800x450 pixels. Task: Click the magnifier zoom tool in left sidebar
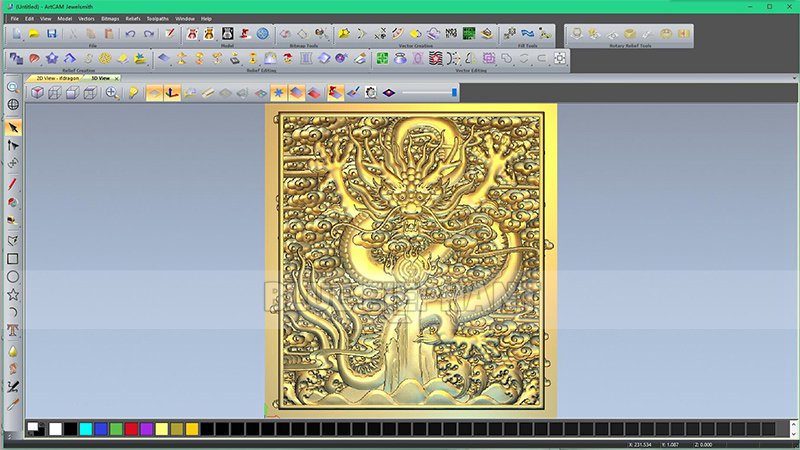[x=13, y=87]
